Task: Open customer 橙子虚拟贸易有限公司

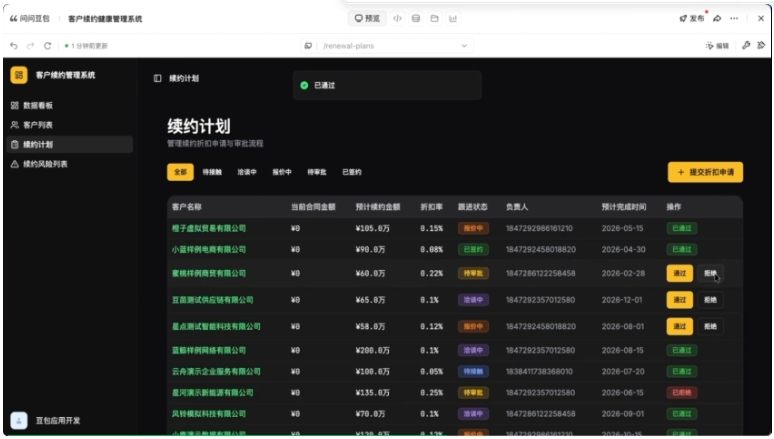Action: (x=209, y=229)
